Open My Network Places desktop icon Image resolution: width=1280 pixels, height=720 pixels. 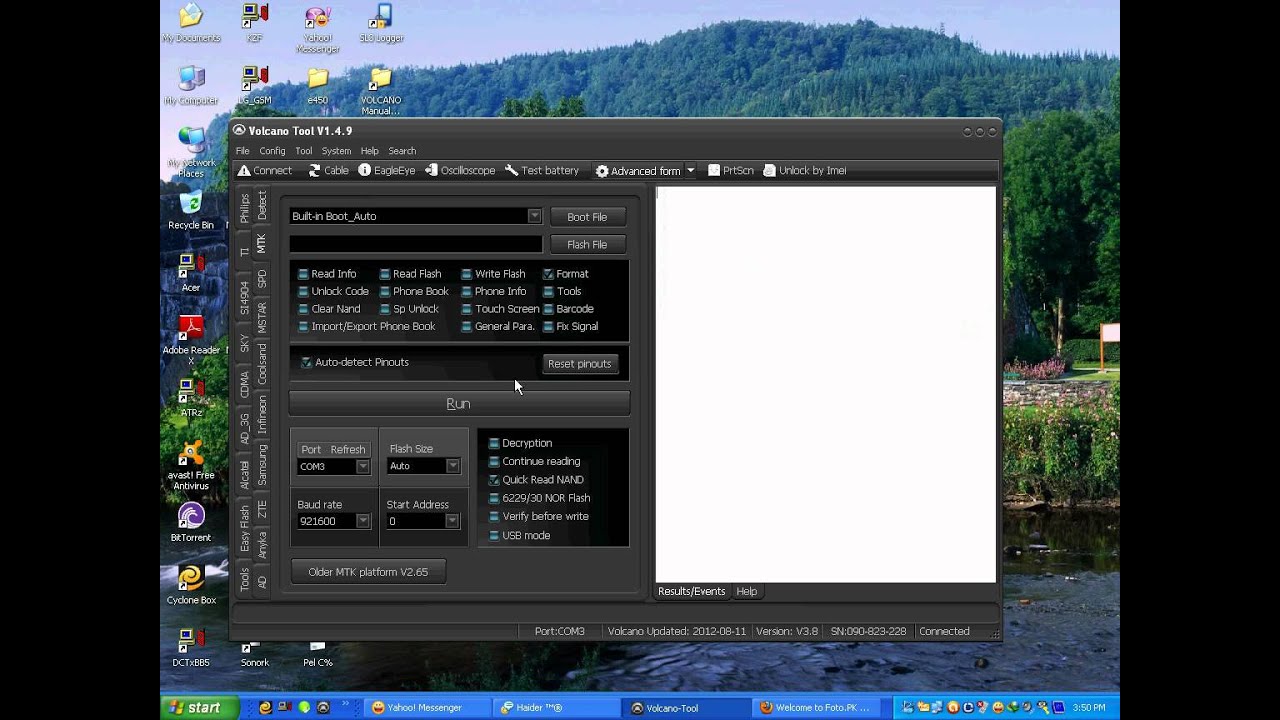(x=191, y=154)
